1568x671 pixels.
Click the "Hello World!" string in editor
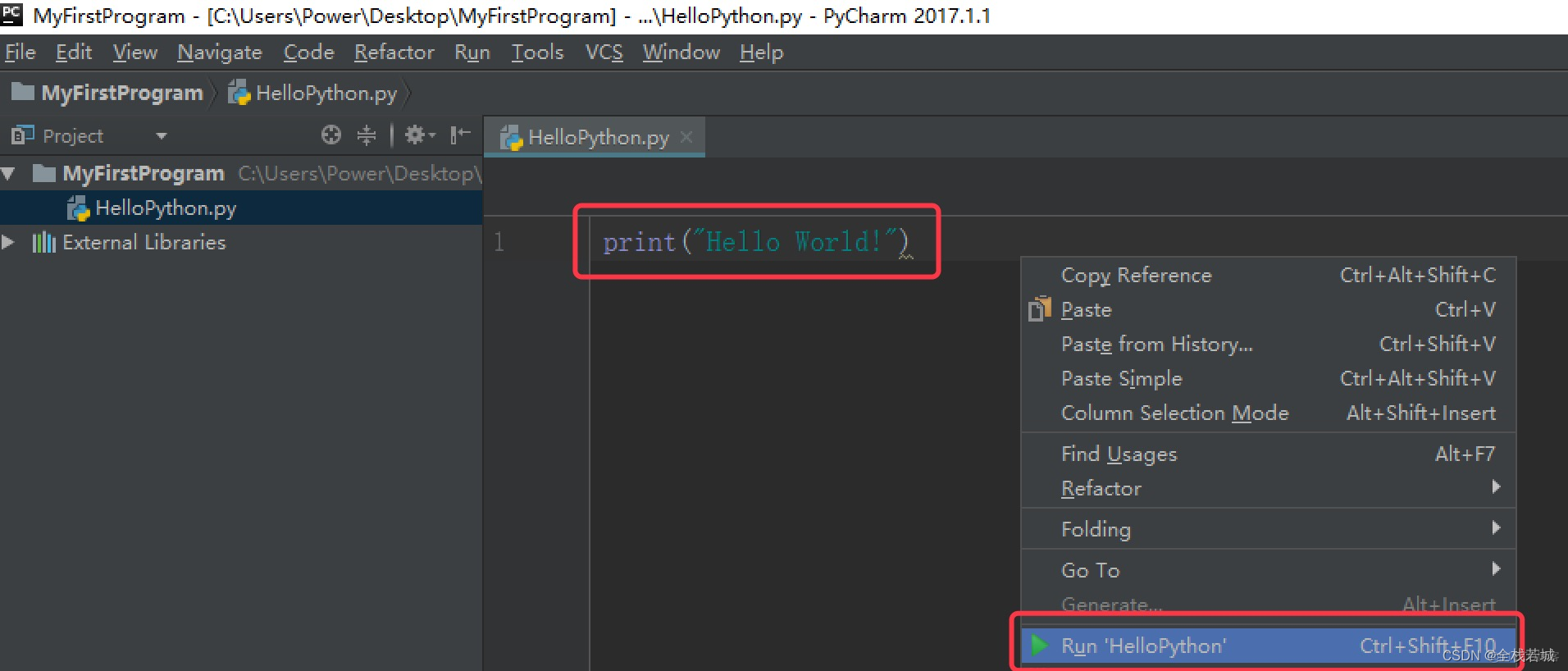point(795,241)
